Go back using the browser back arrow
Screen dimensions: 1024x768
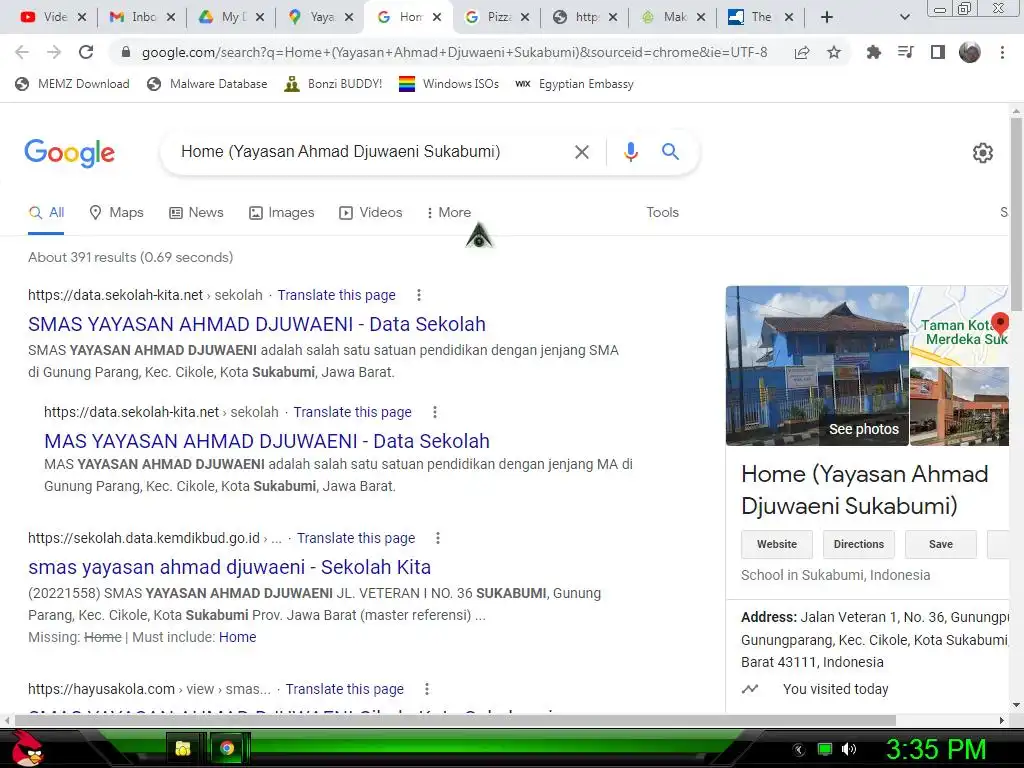[22, 52]
